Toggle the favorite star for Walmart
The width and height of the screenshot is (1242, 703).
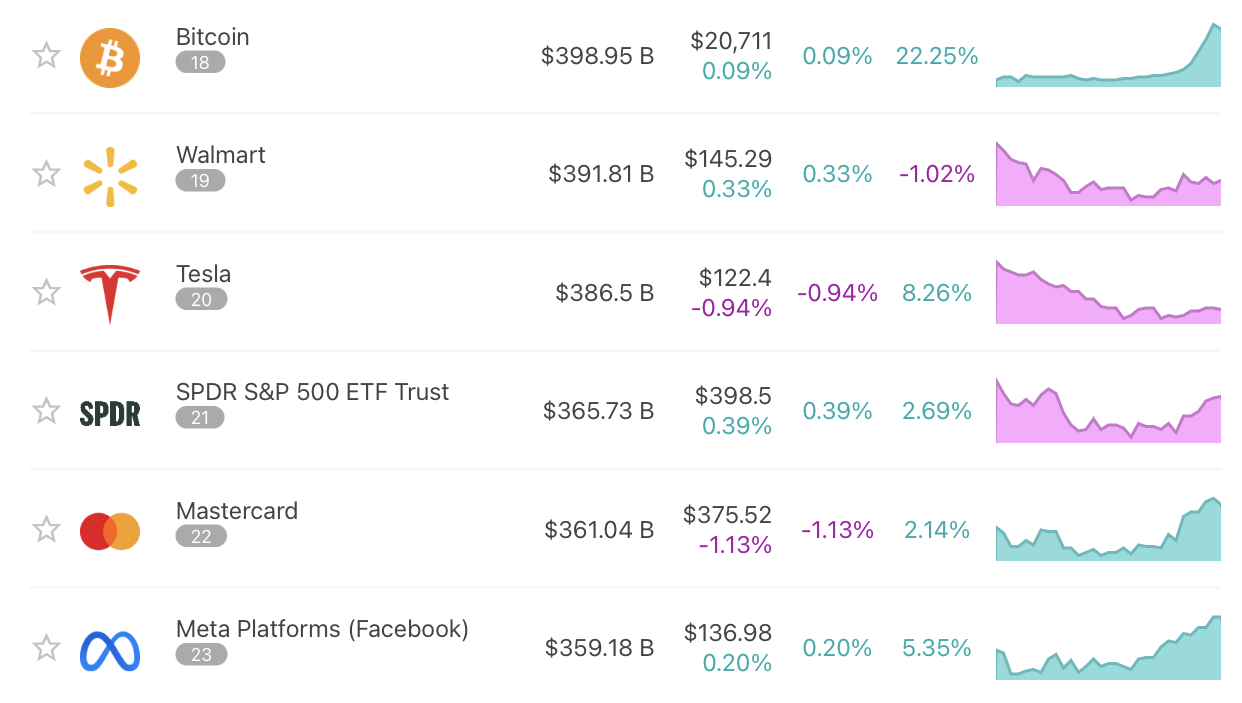47,174
